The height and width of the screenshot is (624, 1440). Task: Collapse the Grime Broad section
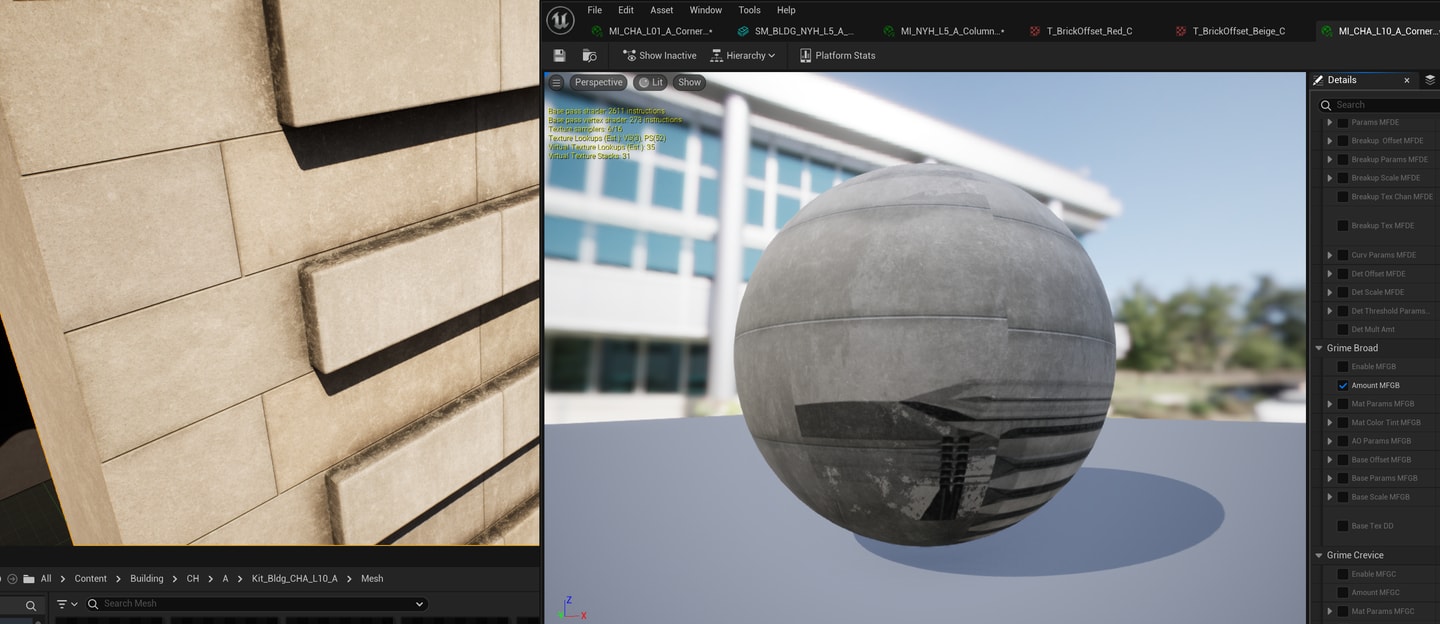[1320, 348]
